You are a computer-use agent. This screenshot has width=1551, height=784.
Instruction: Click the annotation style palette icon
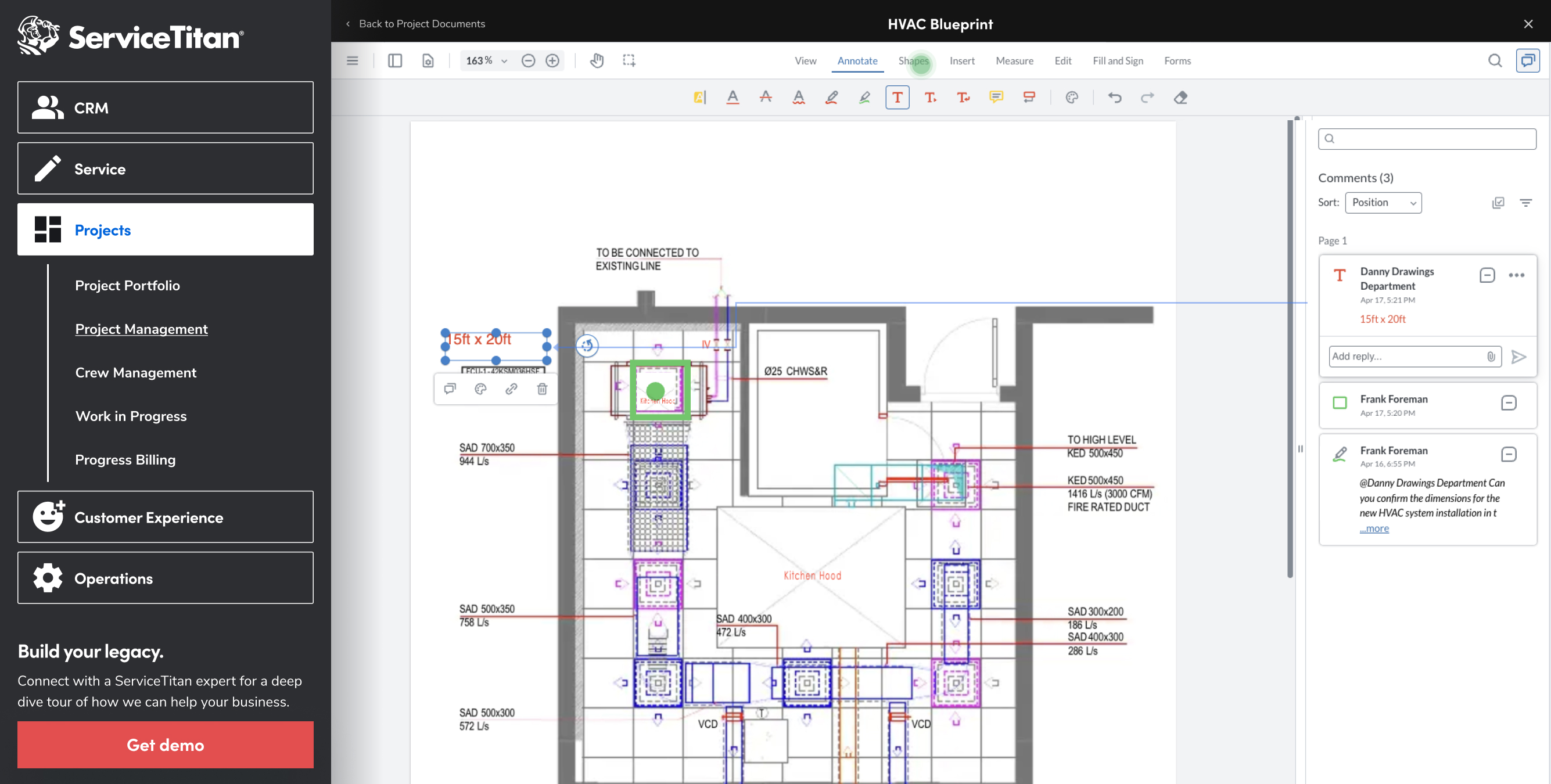[480, 389]
